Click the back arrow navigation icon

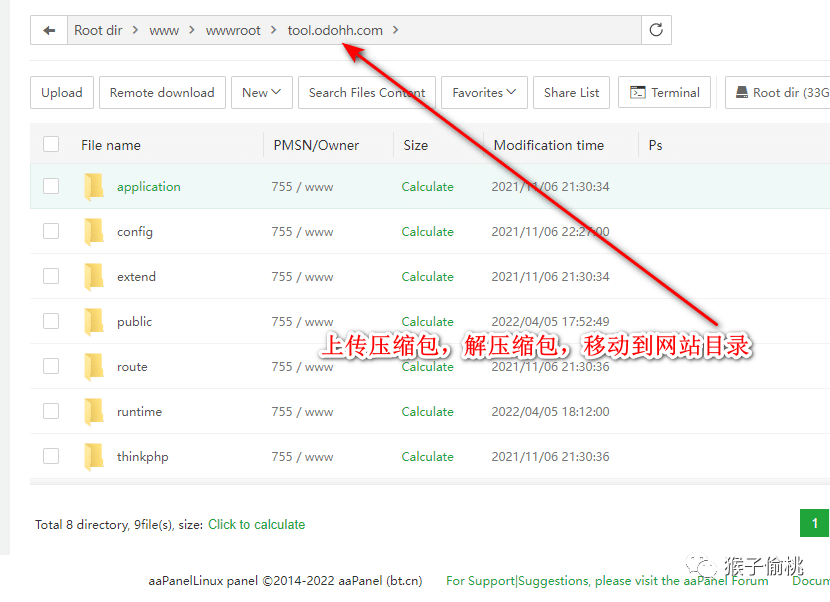click(48, 30)
